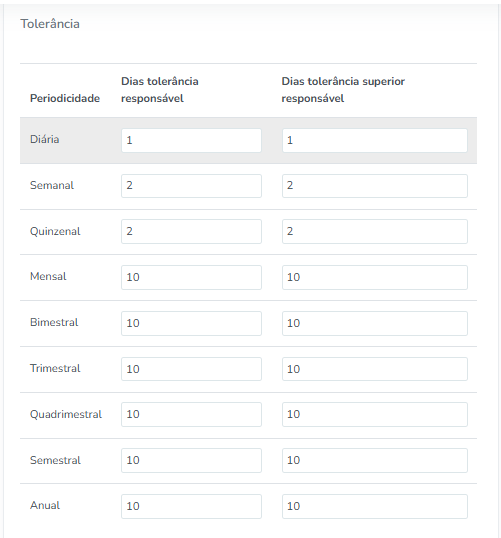Focus the Quinzenal responsável tolerance input
The height and width of the screenshot is (538, 501).
pos(191,232)
